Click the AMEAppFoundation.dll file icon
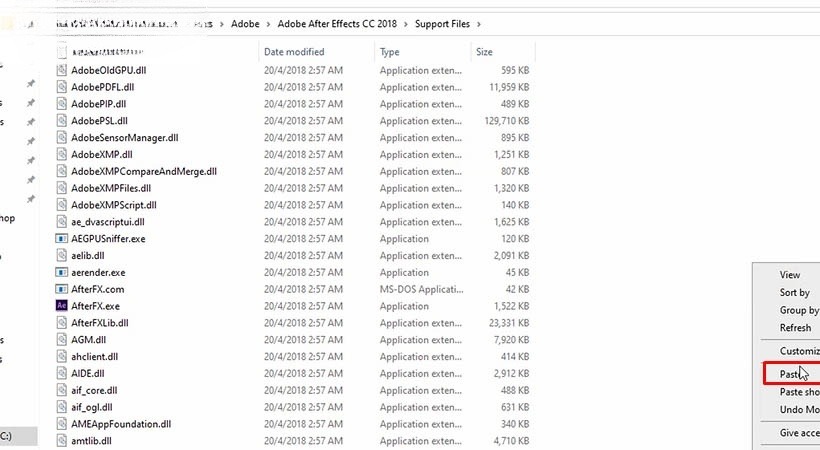 pyautogui.click(x=62, y=424)
